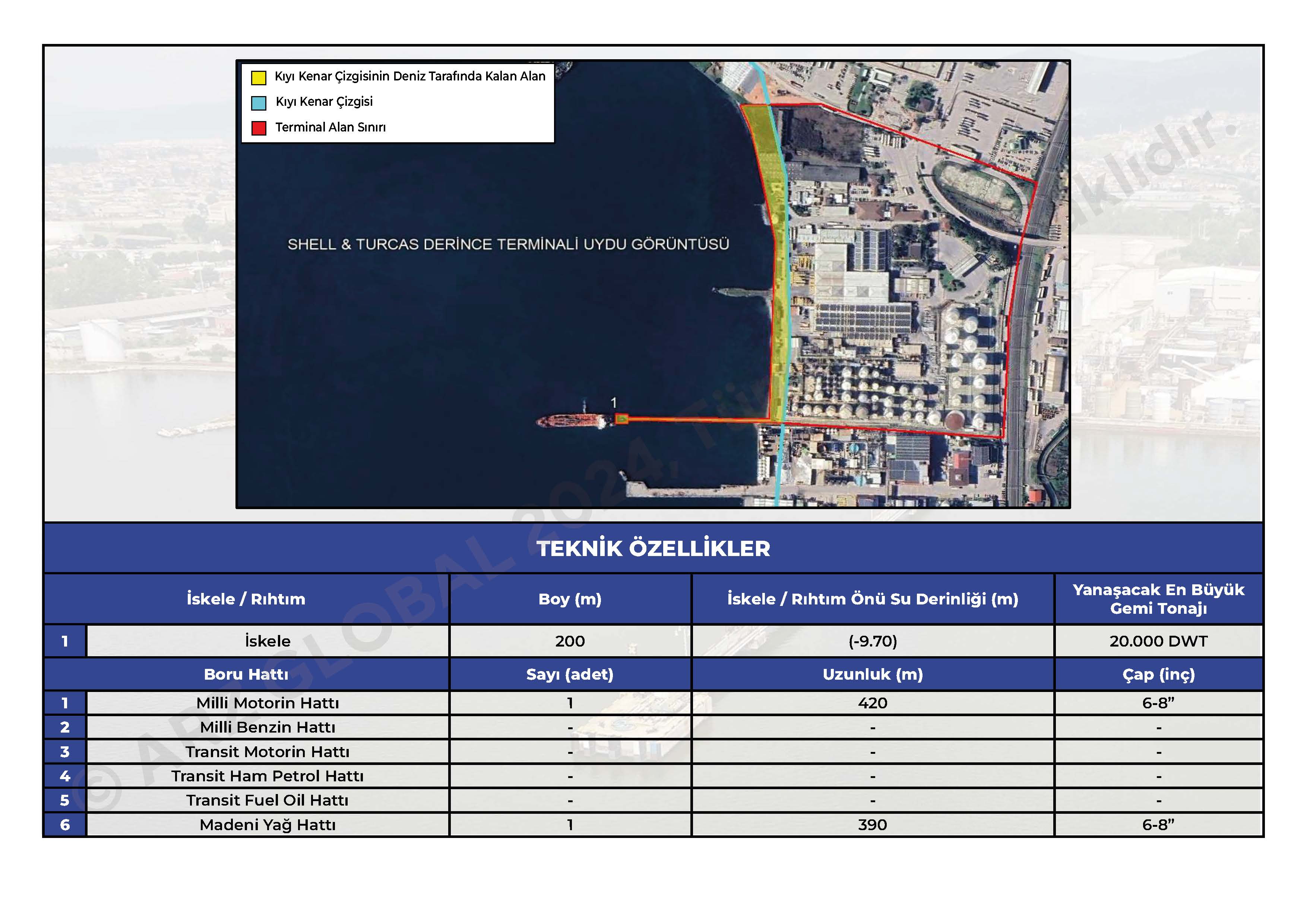Select 'Kıyı Kenar Çizgisi' legend label

324,102
